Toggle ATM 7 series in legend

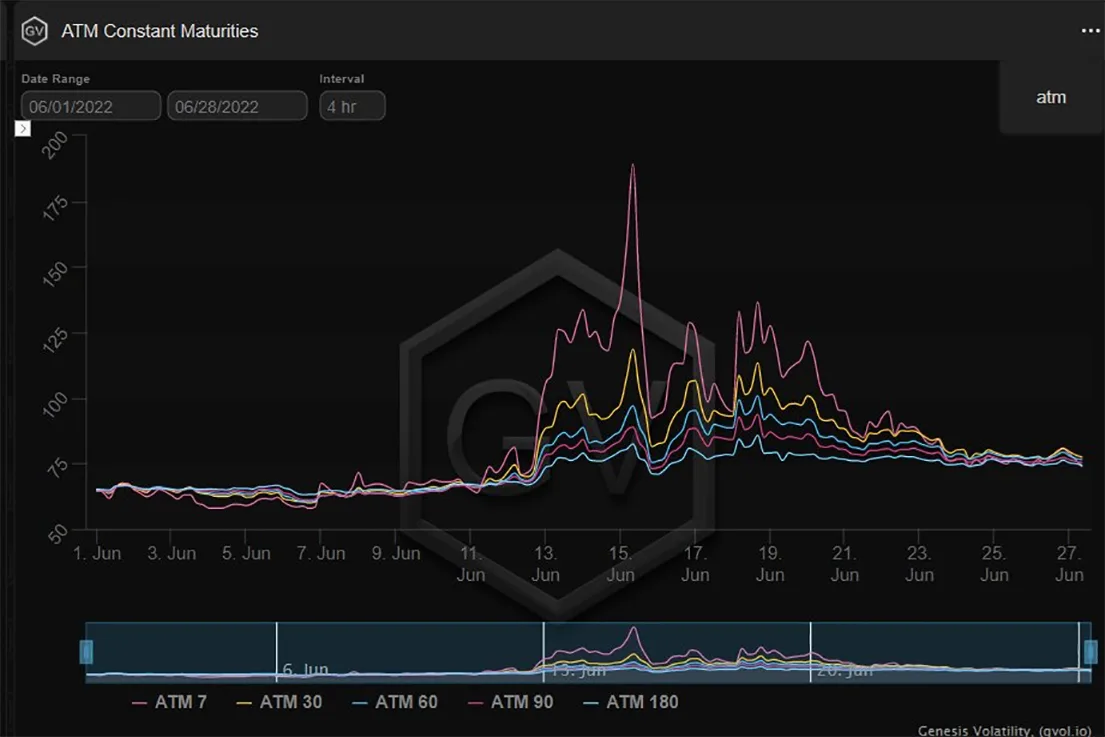point(169,702)
